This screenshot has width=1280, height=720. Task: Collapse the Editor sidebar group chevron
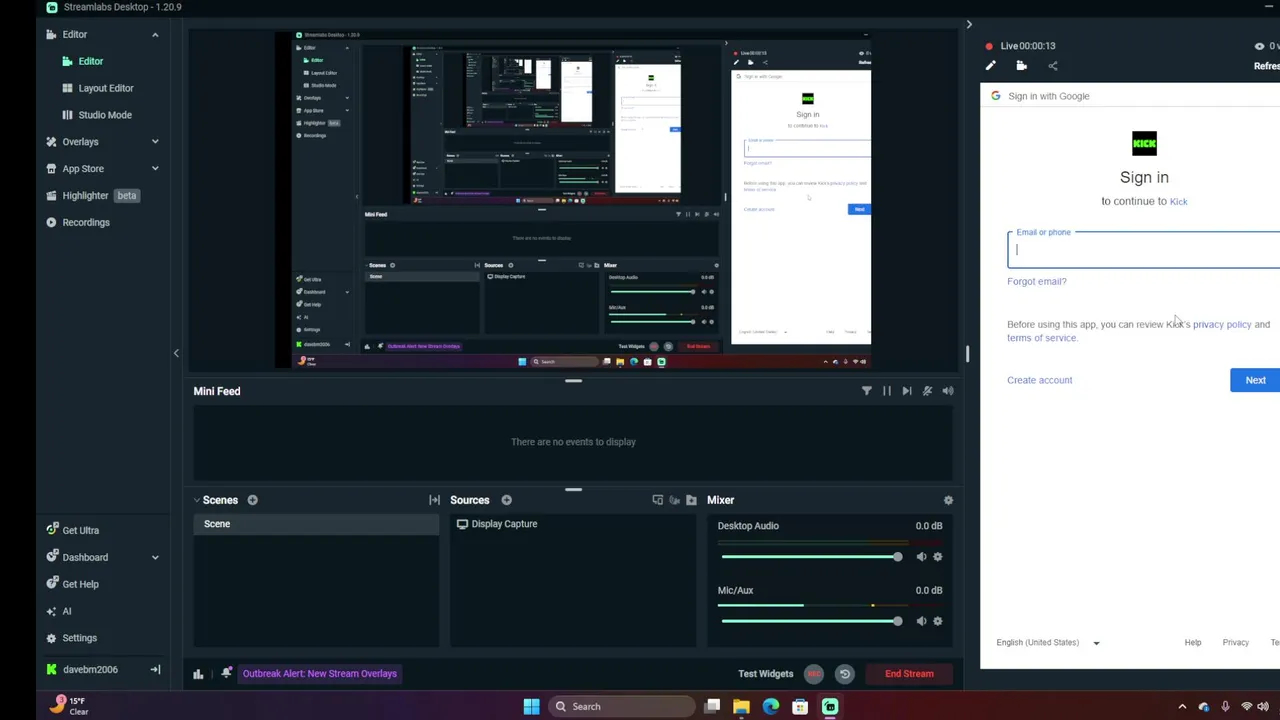coord(155,35)
